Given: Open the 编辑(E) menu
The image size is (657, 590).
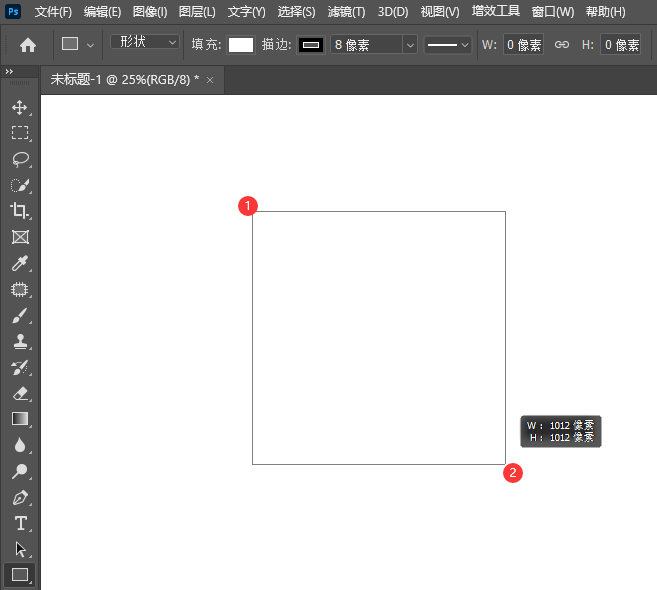Looking at the screenshot, I should [x=102, y=12].
